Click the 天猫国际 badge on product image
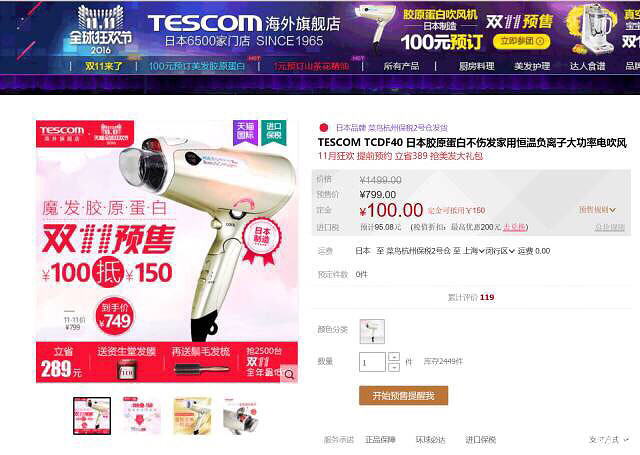Image resolution: width=640 pixels, height=455 pixels. 245,132
